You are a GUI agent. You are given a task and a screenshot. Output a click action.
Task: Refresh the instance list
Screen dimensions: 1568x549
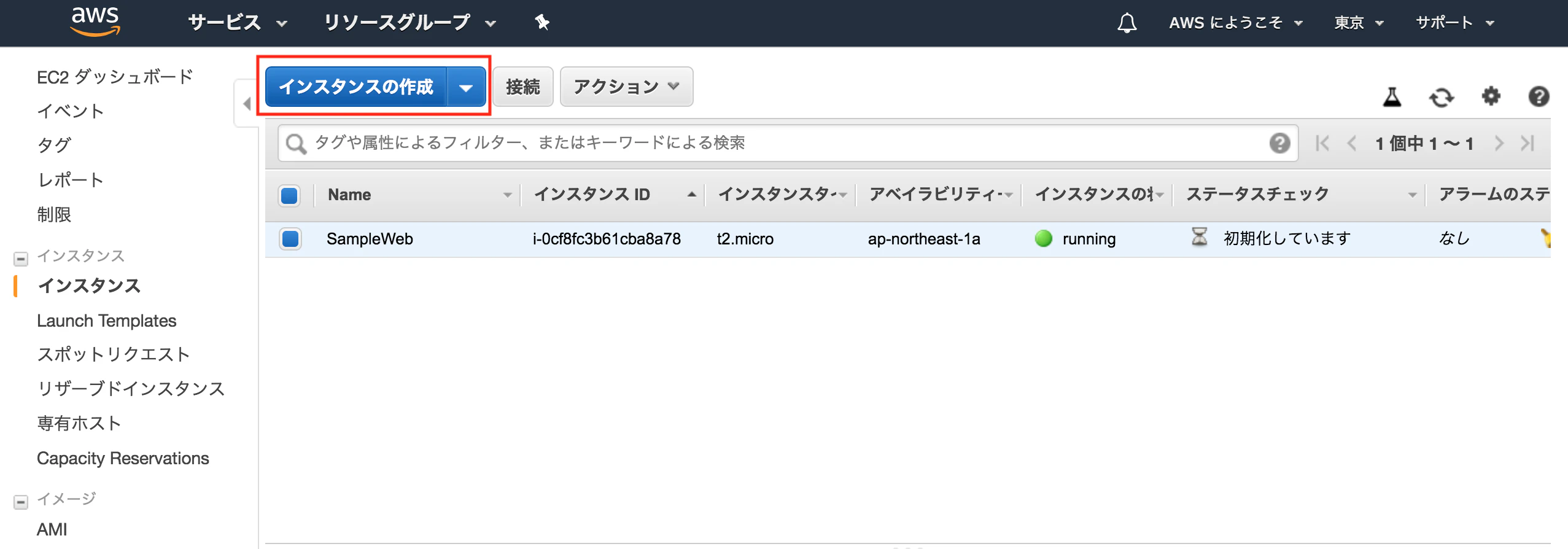(x=1441, y=97)
